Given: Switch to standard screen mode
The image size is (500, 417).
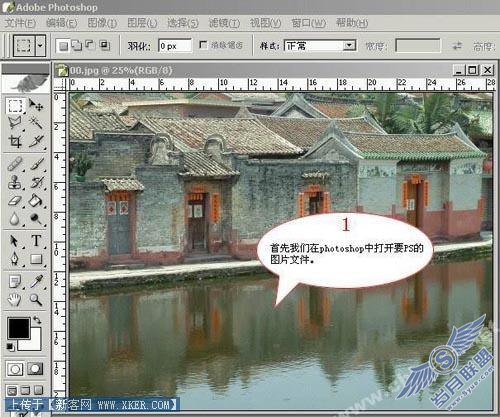Looking at the screenshot, I should tap(12, 390).
